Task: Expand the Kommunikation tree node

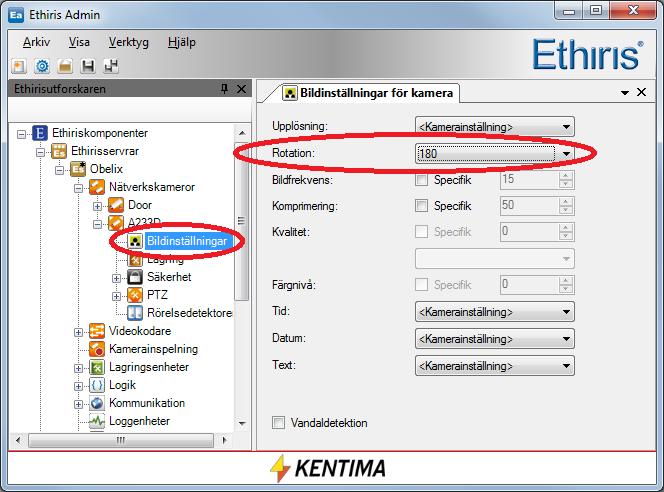Action: click(x=78, y=404)
